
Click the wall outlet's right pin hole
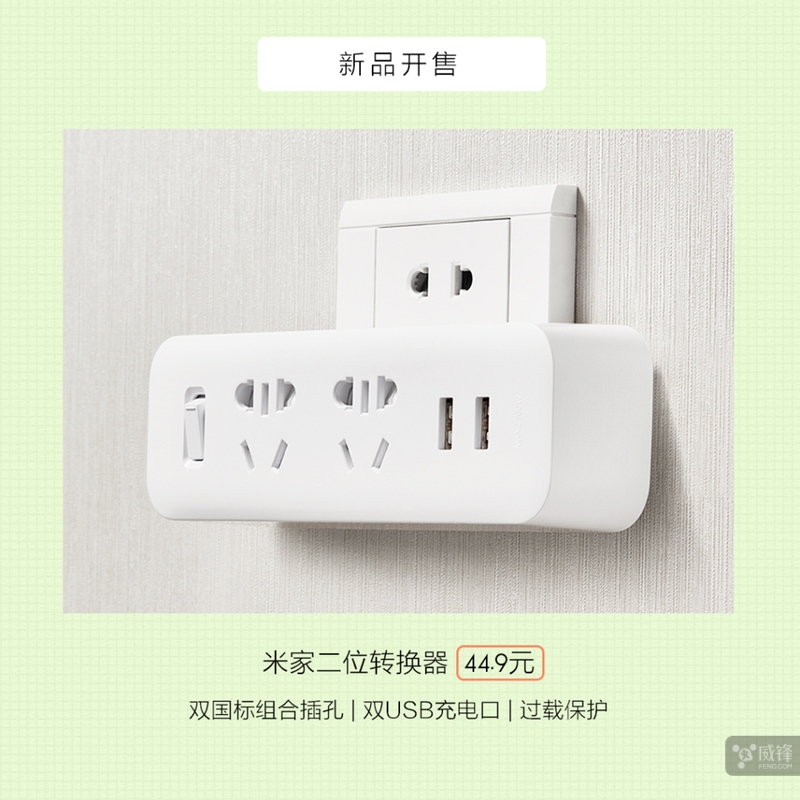(461, 280)
